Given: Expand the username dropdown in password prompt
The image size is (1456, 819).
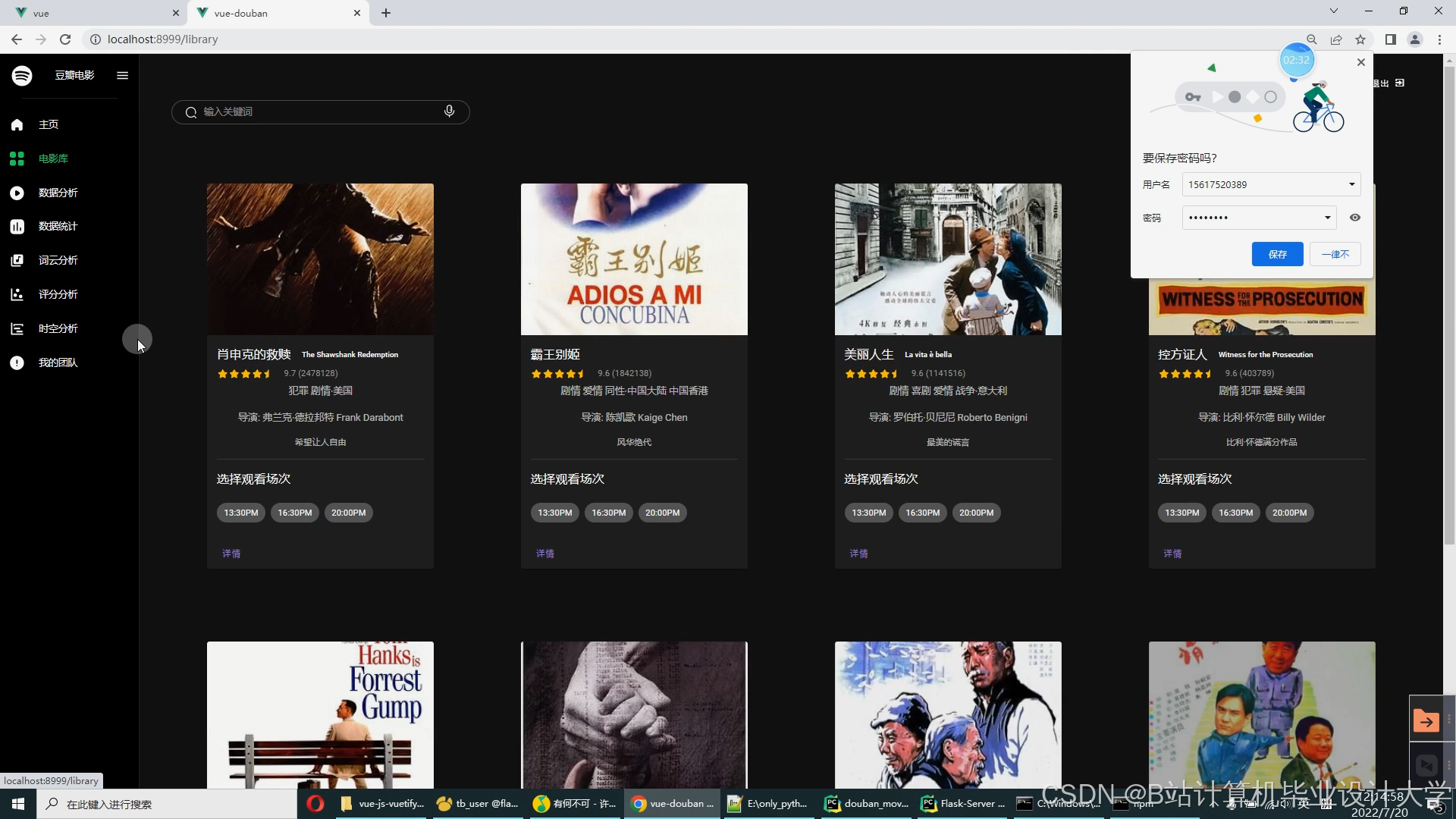Looking at the screenshot, I should pyautogui.click(x=1351, y=184).
